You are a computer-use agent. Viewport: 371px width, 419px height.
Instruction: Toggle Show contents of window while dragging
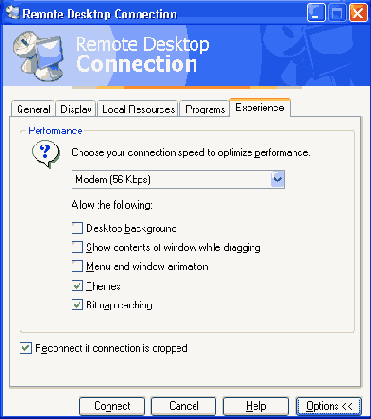click(77, 247)
